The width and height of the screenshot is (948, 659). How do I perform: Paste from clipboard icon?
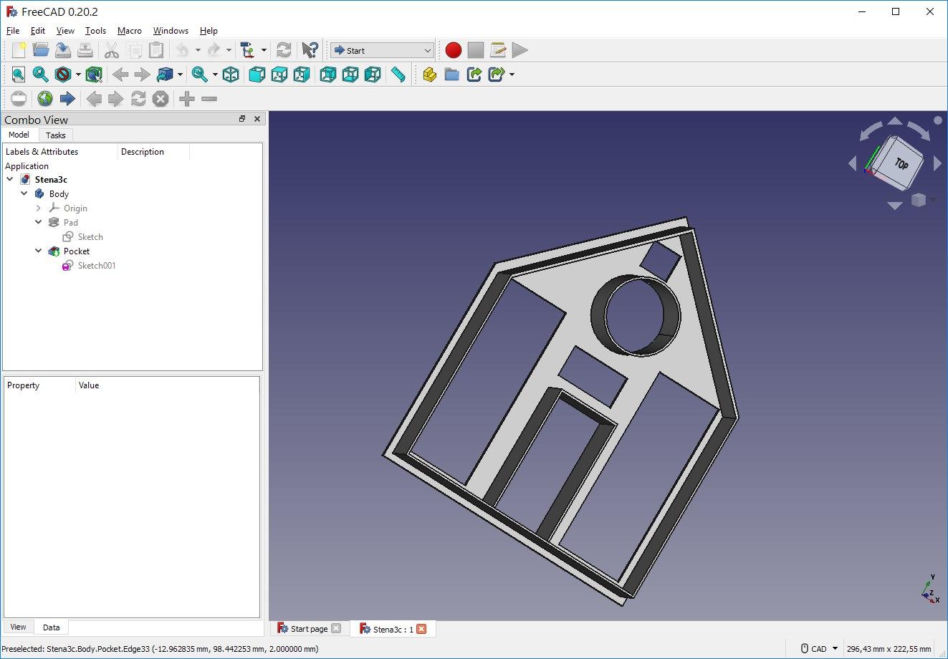[x=157, y=50]
